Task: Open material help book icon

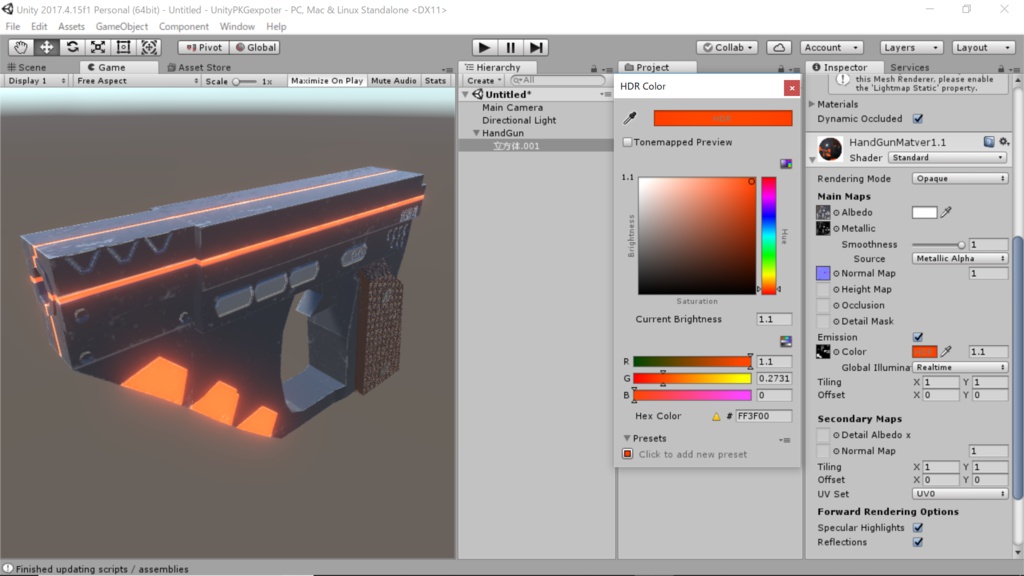Action: 989,142
